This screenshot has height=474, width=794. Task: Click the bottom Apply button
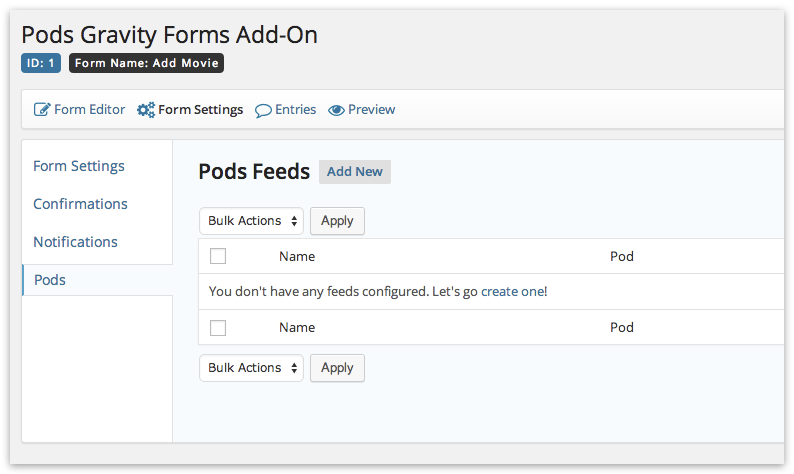[337, 368]
